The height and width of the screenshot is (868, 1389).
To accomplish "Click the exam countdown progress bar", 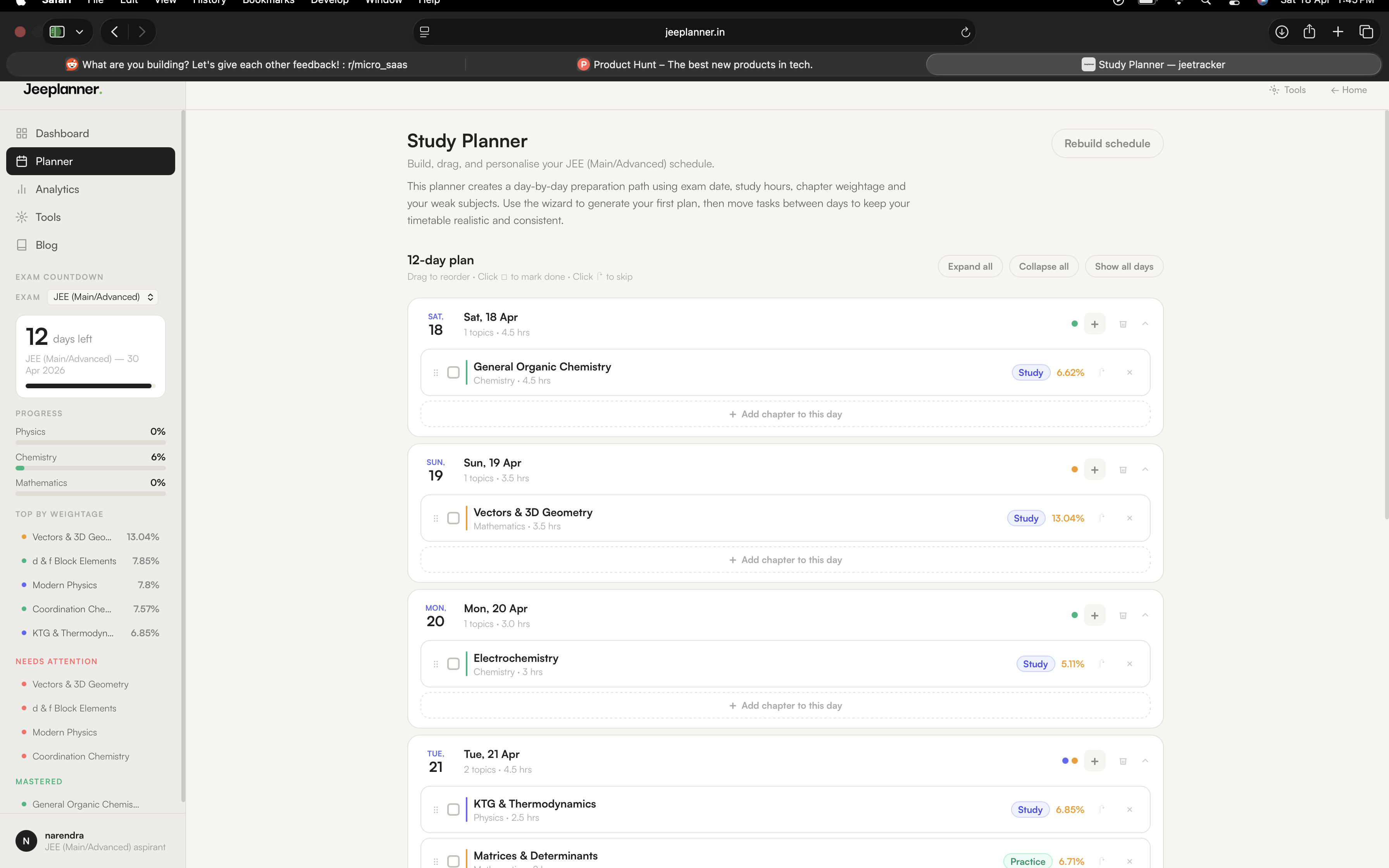I will coord(90,386).
